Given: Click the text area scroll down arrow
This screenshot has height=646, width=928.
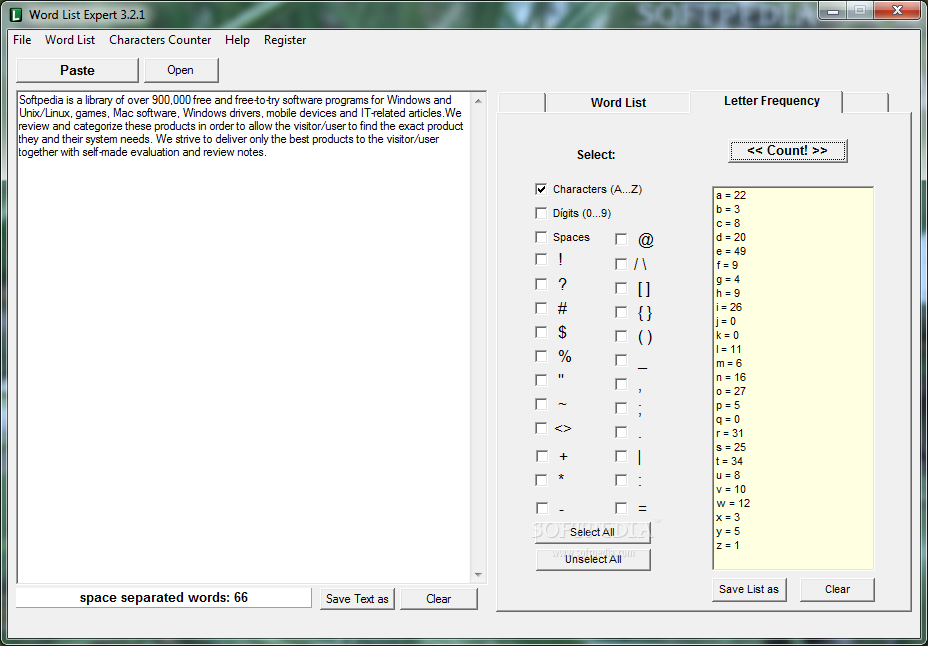Looking at the screenshot, I should [478, 575].
